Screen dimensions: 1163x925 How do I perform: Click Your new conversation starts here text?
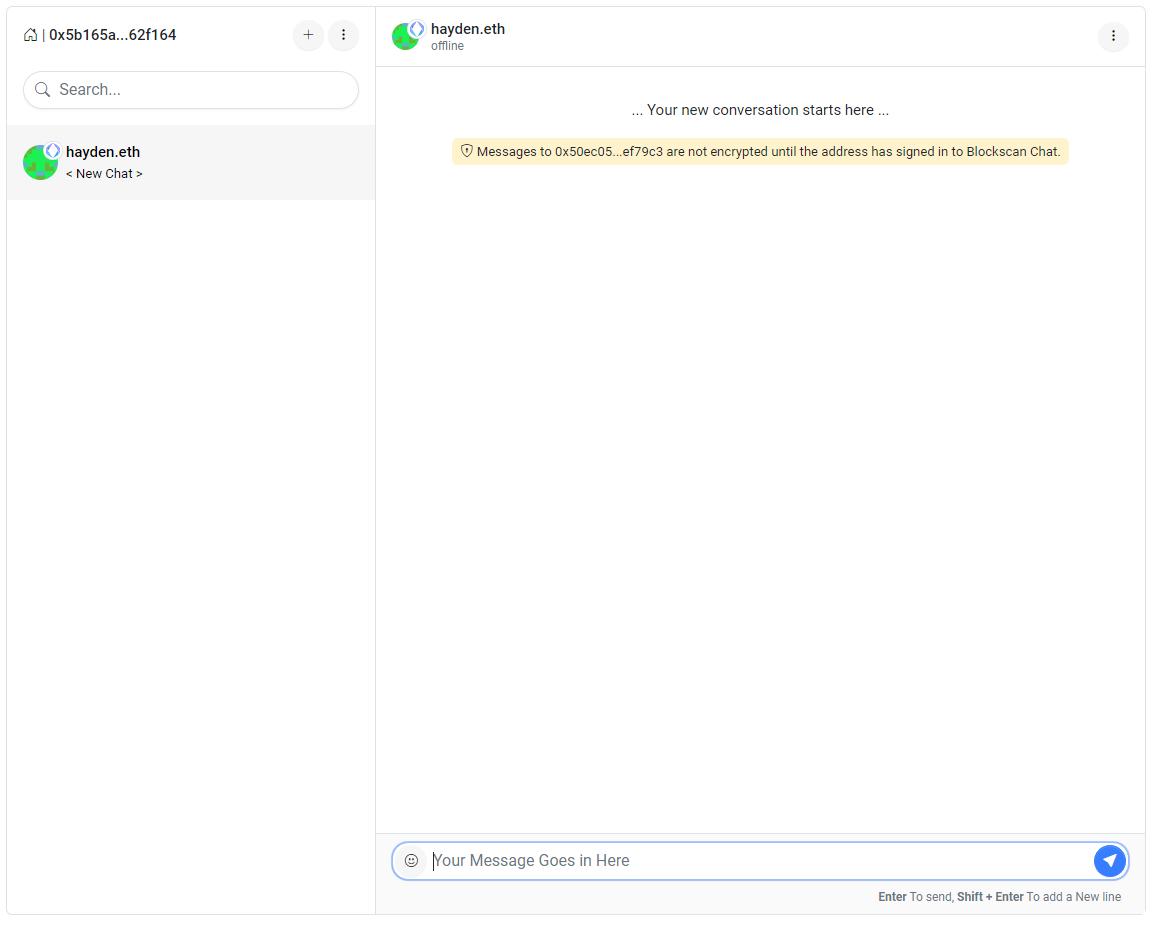pyautogui.click(x=760, y=110)
